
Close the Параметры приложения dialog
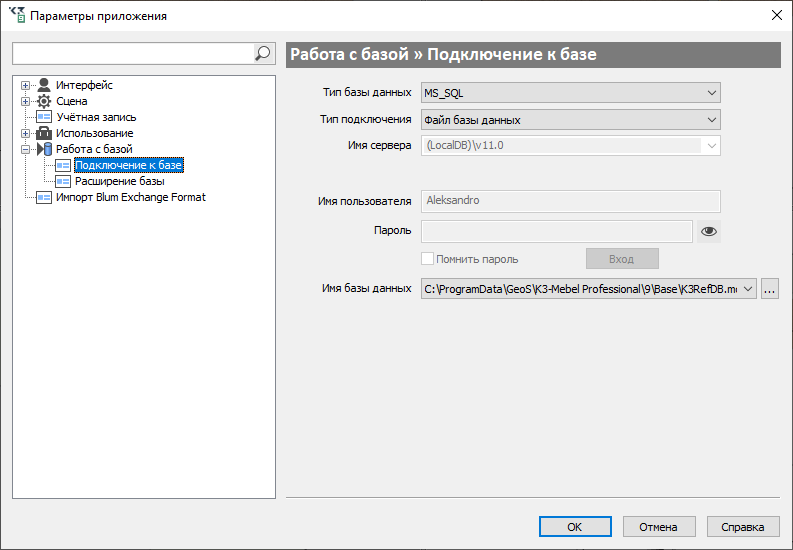777,15
